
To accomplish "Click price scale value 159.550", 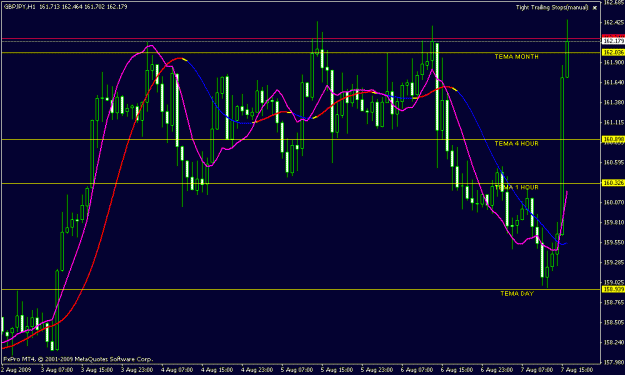I will coord(614,242).
